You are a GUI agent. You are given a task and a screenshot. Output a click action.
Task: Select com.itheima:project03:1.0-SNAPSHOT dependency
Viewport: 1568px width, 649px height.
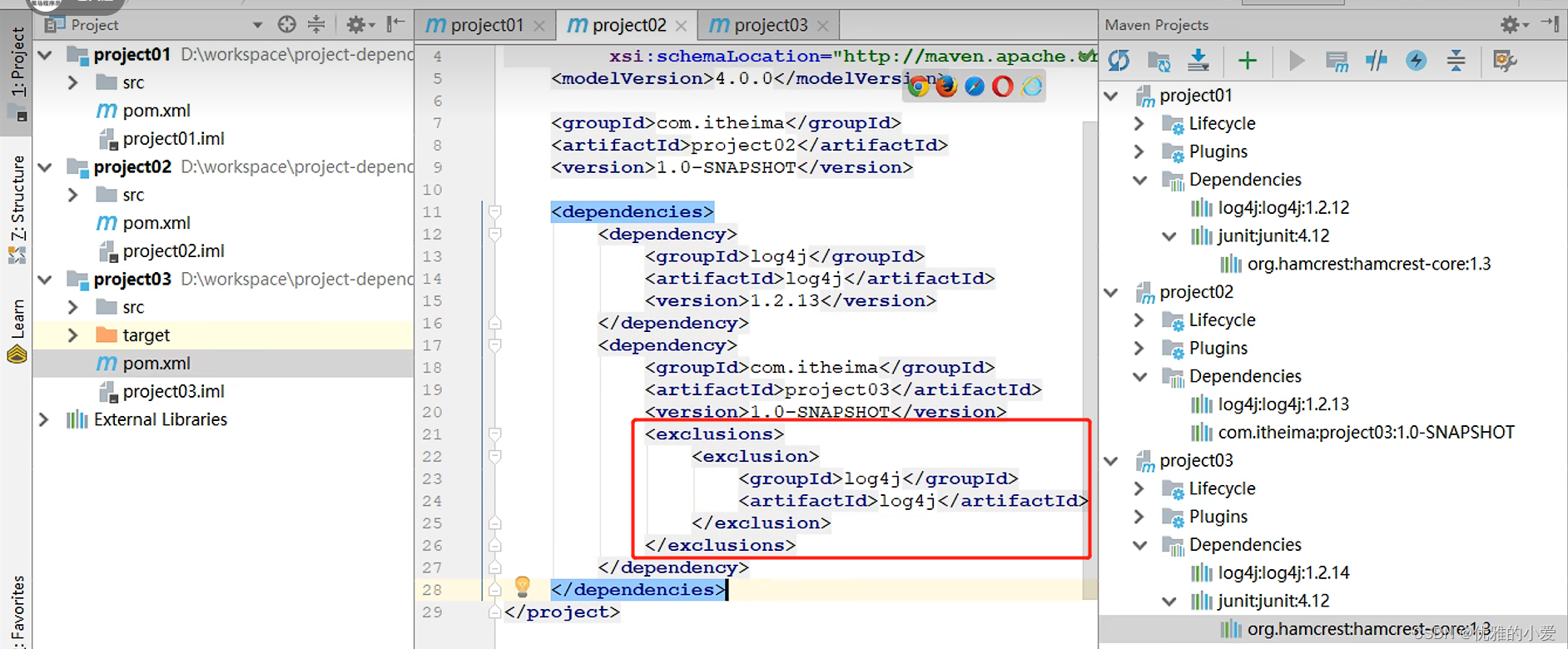[x=1367, y=433]
